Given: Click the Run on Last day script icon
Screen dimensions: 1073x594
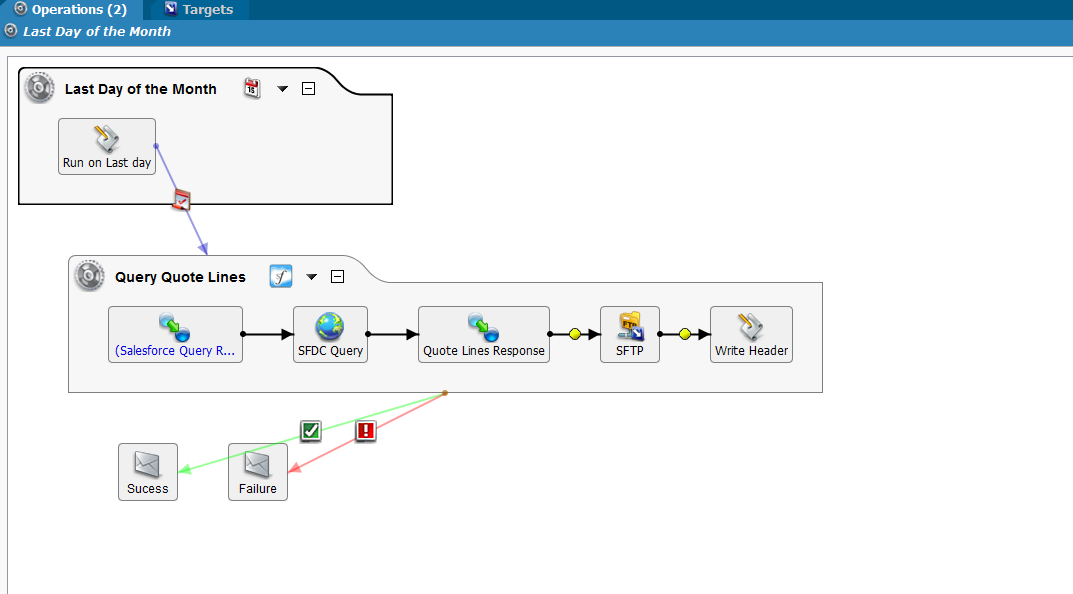Looking at the screenshot, I should [x=107, y=139].
